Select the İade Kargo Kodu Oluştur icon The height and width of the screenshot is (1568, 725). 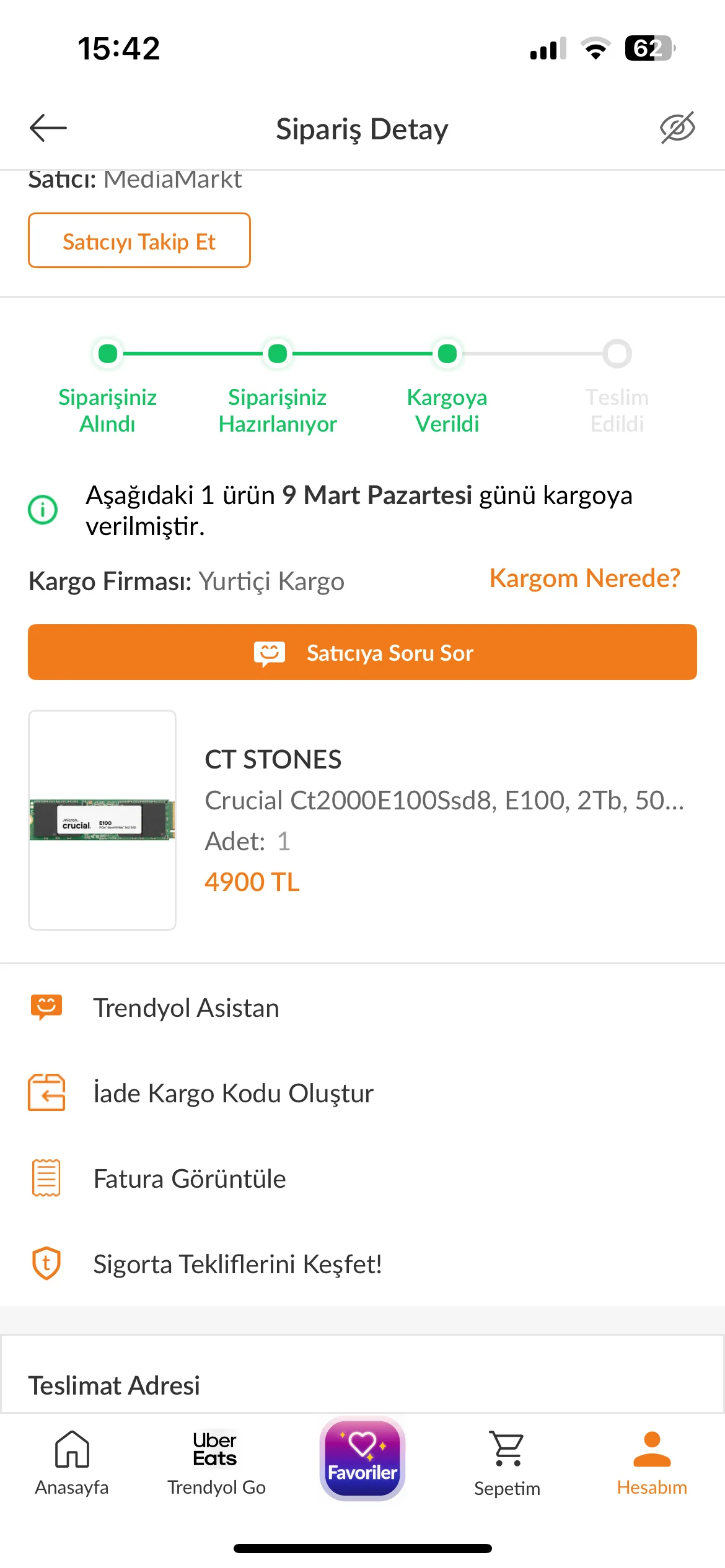pyautogui.click(x=46, y=1092)
